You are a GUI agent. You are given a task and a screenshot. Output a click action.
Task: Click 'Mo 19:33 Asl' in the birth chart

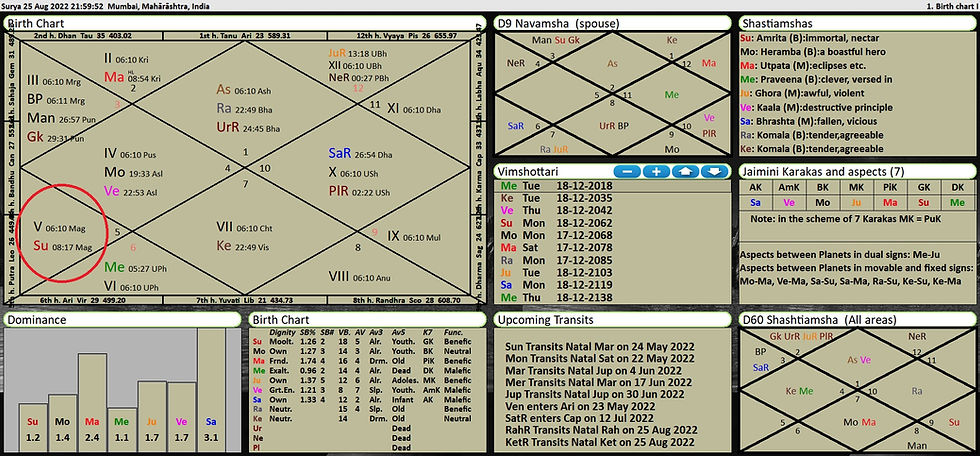click(x=131, y=172)
